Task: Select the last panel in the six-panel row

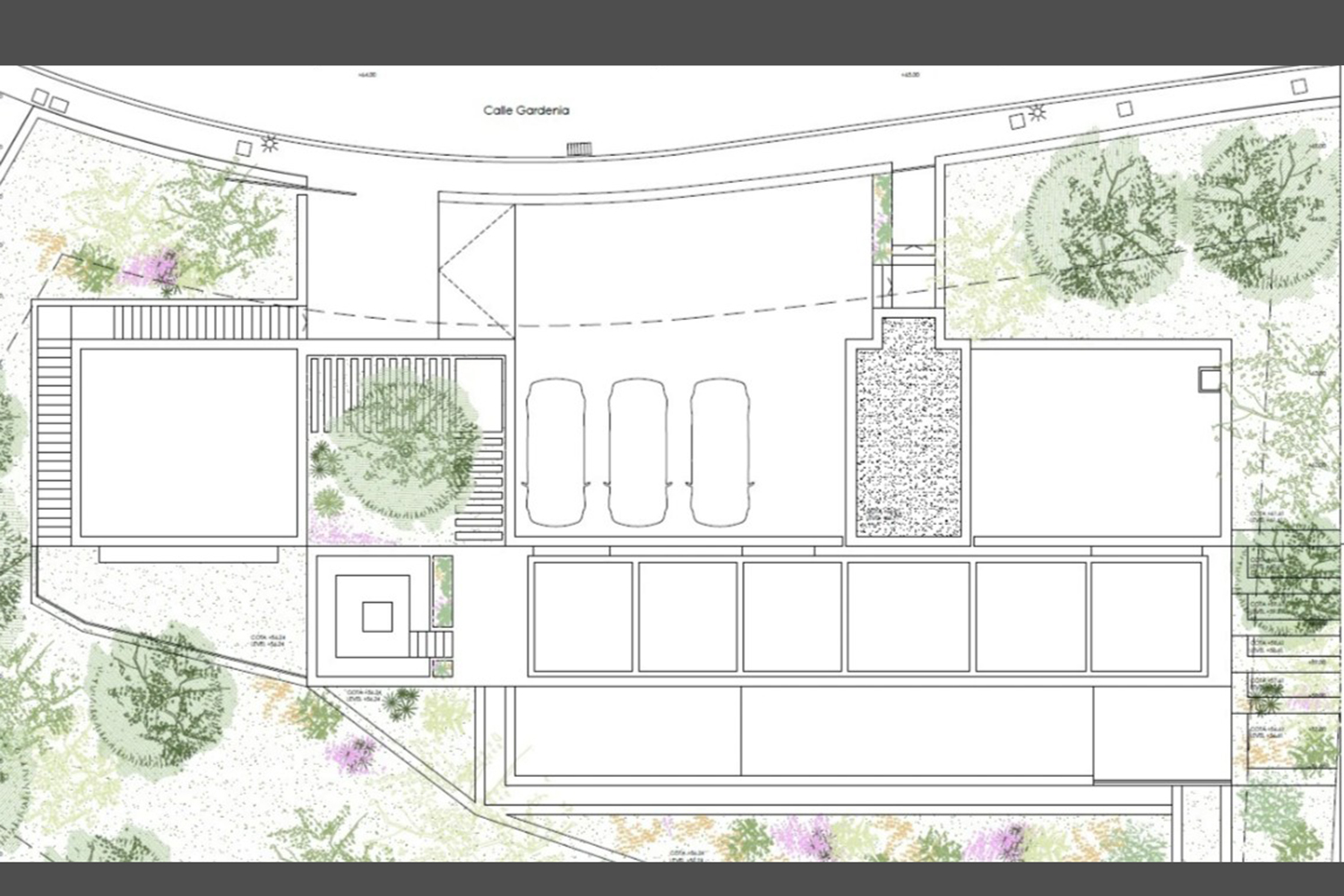Action: pyautogui.click(x=1146, y=616)
